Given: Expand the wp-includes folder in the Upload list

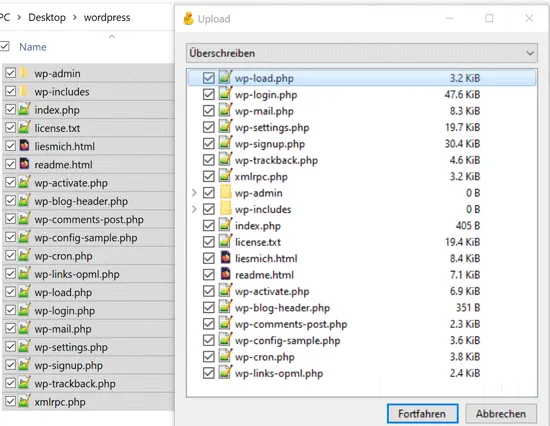Looking at the screenshot, I should click(x=194, y=209).
